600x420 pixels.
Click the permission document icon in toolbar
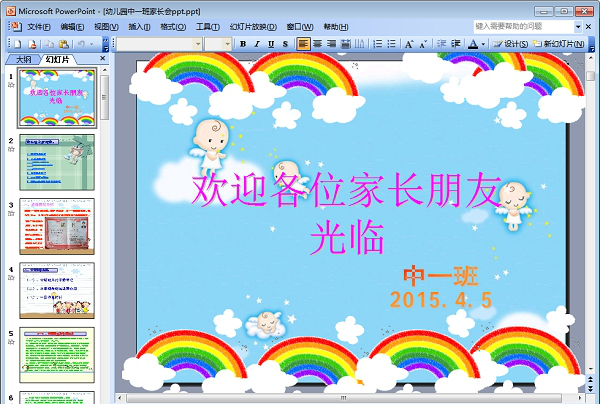pyautogui.click(x=33, y=44)
